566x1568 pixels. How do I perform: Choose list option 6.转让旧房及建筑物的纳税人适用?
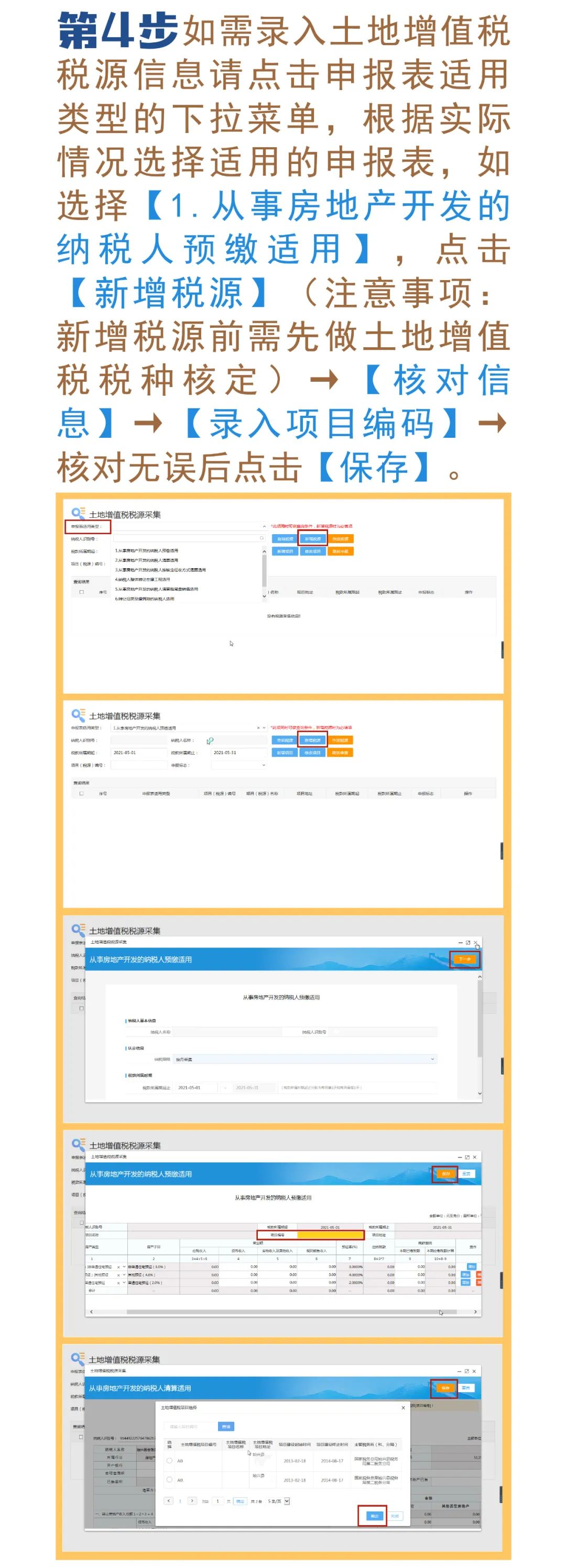point(145,599)
